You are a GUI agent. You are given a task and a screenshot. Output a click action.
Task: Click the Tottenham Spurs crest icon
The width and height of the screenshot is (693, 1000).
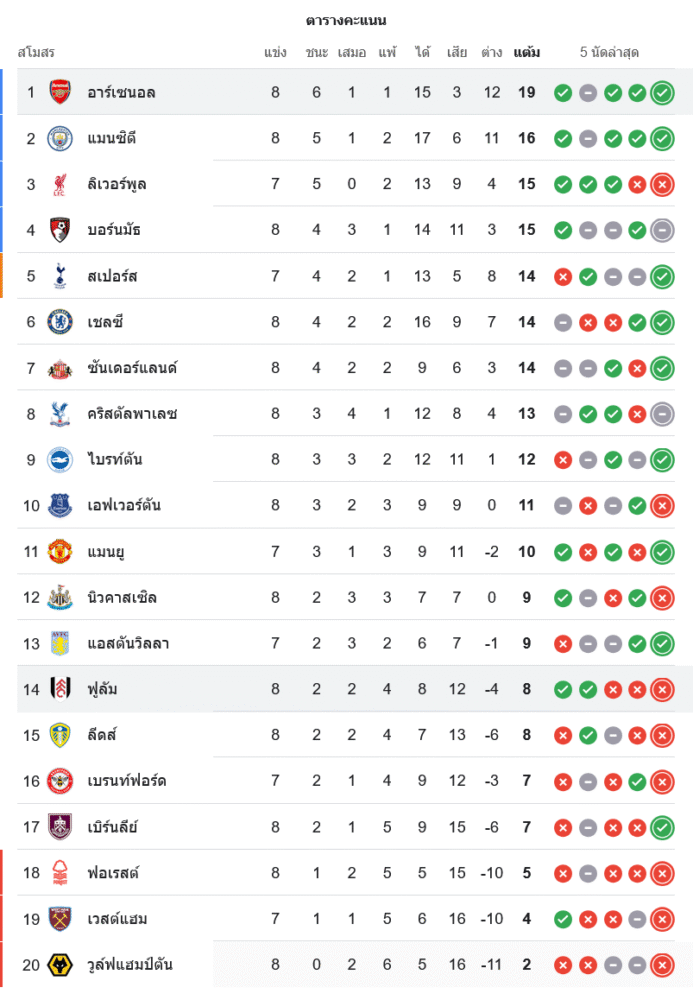tap(60, 276)
